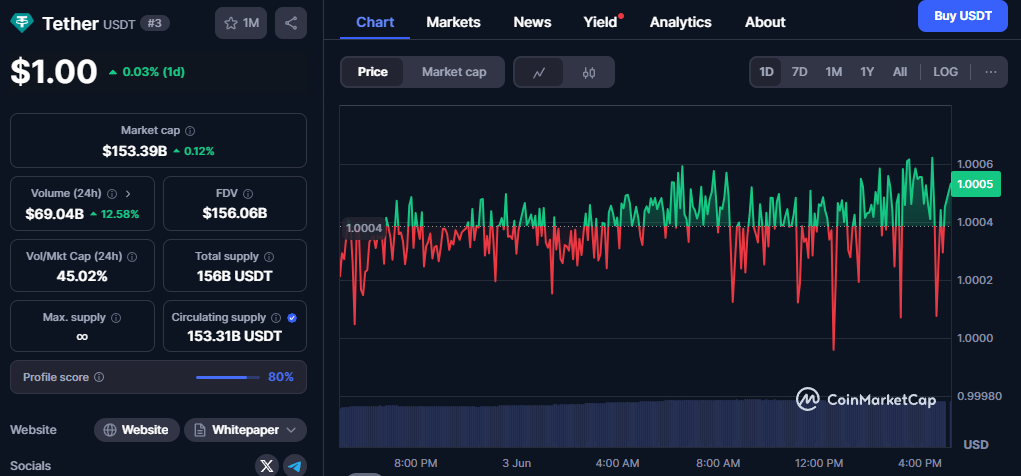
Task: Click the $1.00 price heading
Action: (53, 72)
